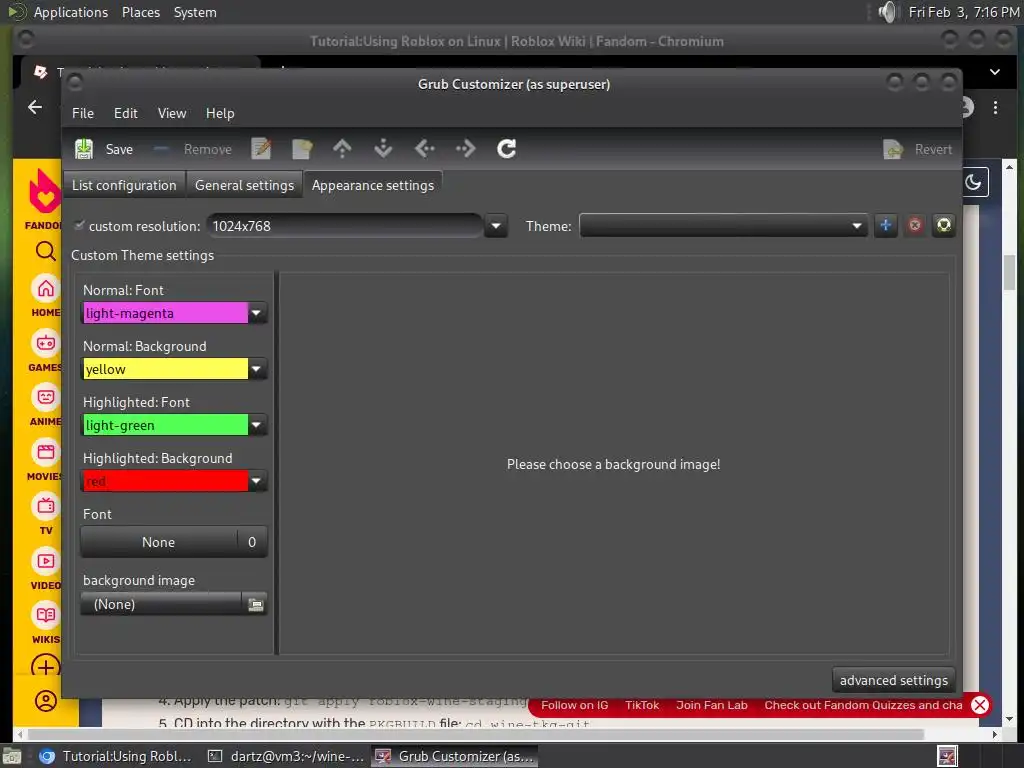
Task: Click the edit entry pencil icon
Action: tap(261, 149)
